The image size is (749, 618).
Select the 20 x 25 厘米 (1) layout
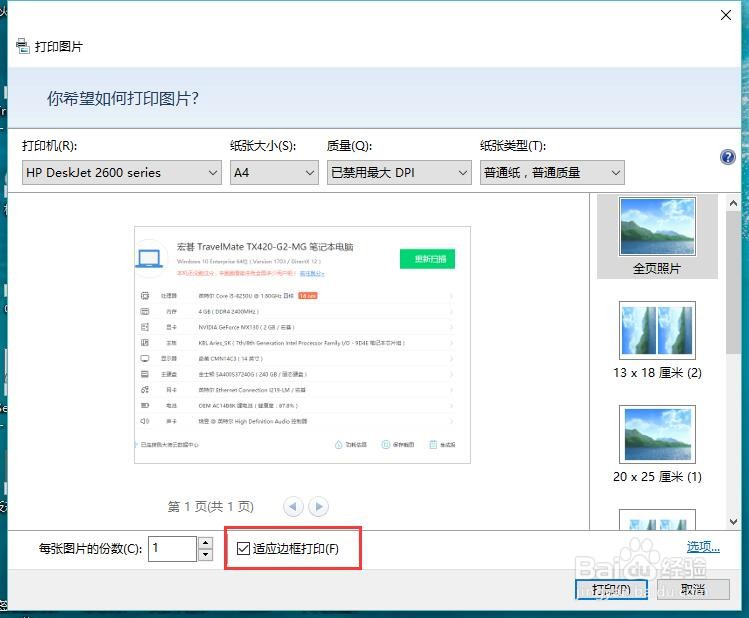pos(657,444)
